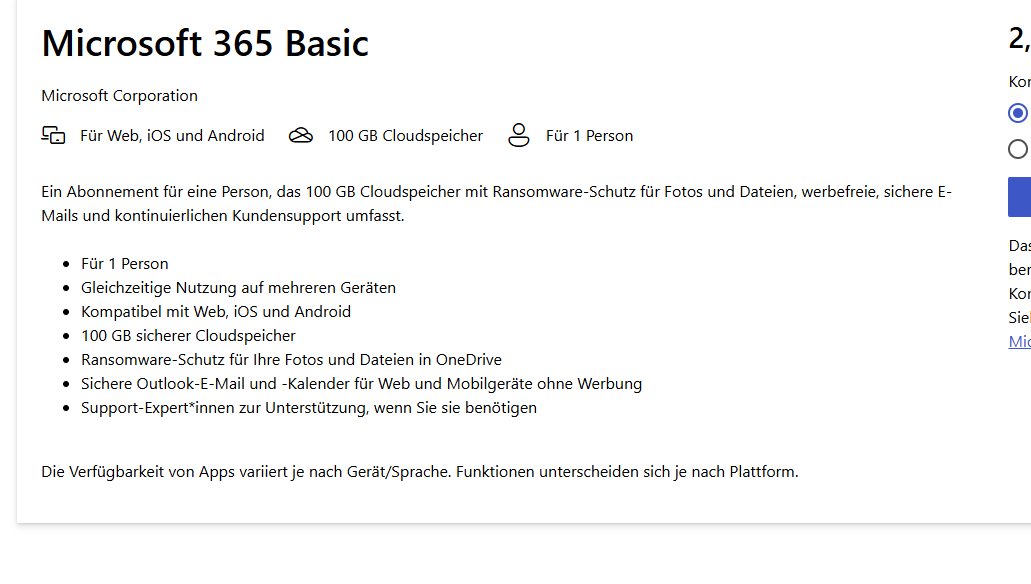1031x584 pixels.
Task: Open the Microsoft link on the right panel
Action: [x=1019, y=341]
